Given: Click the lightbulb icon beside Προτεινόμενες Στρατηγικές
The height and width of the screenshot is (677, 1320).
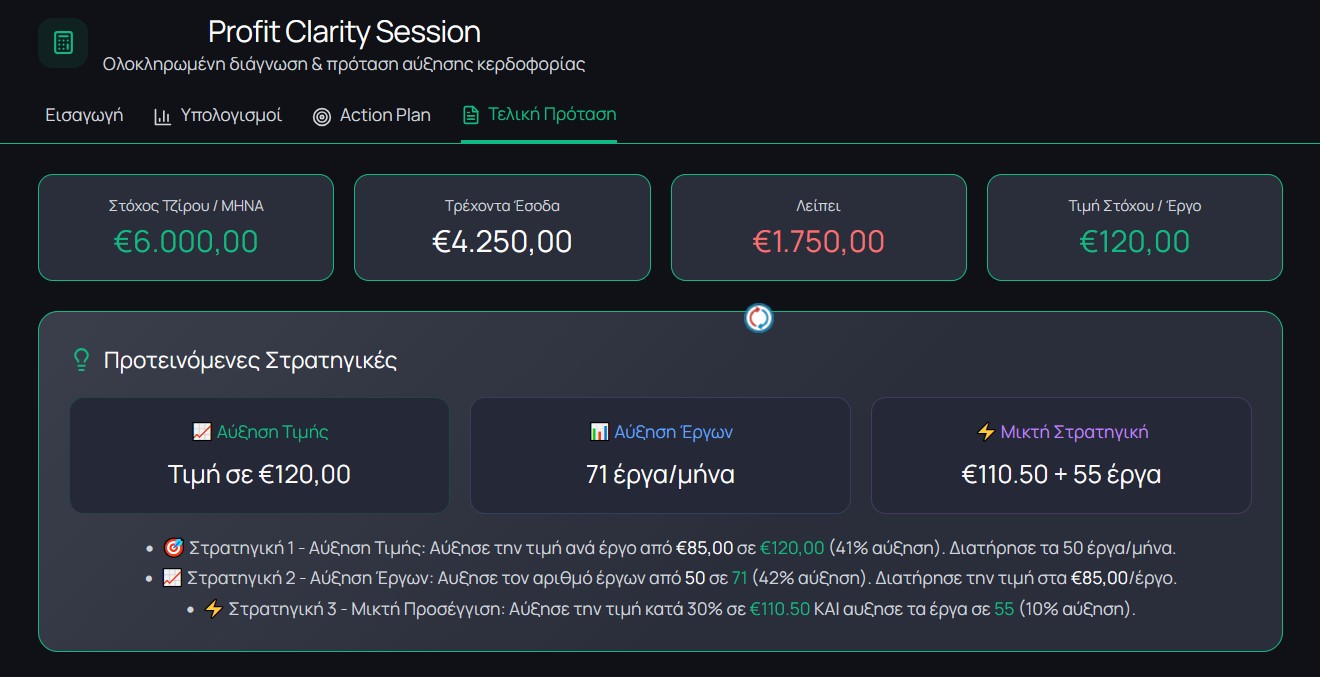Looking at the screenshot, I should click(x=82, y=360).
